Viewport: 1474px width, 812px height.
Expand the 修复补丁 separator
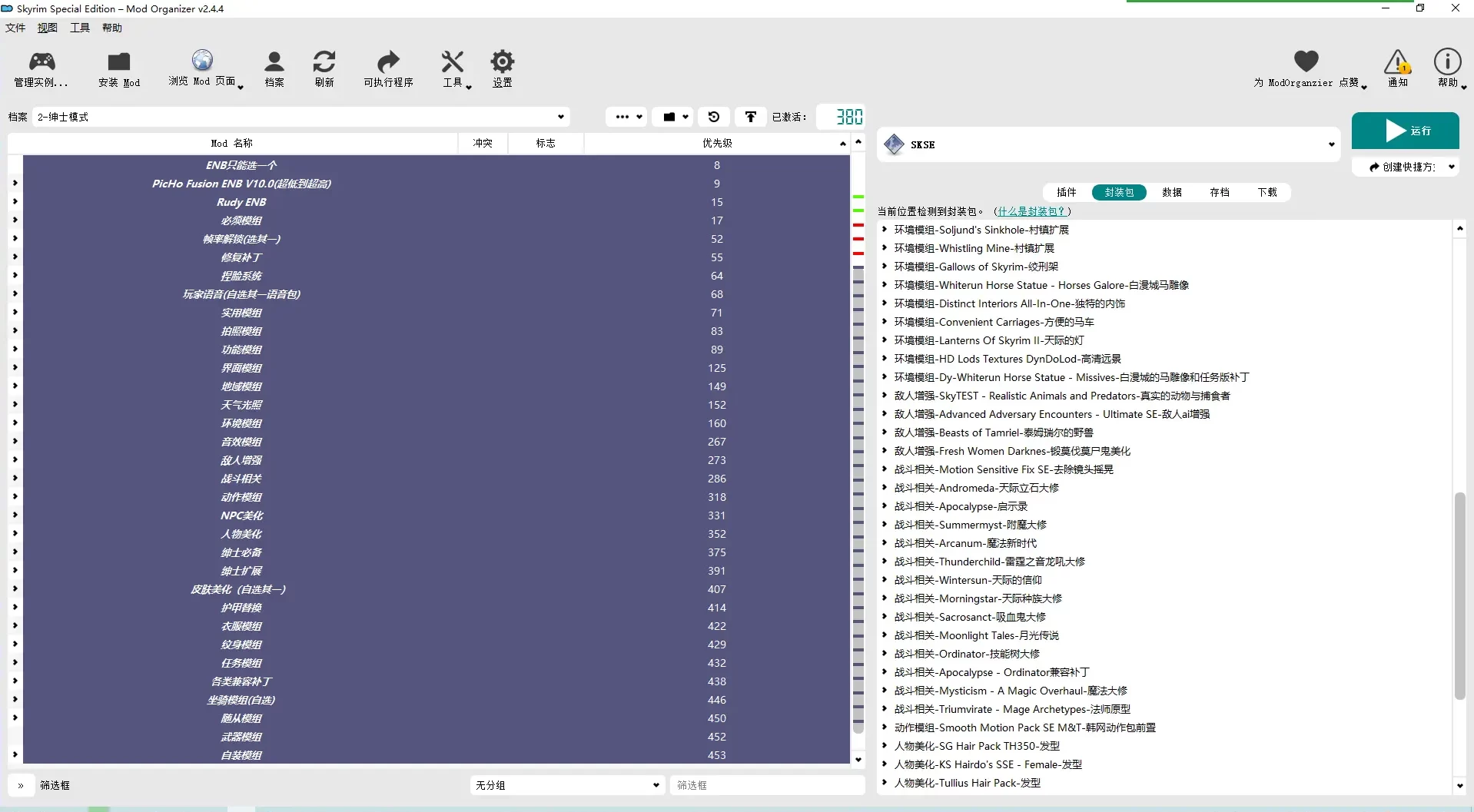click(x=15, y=257)
